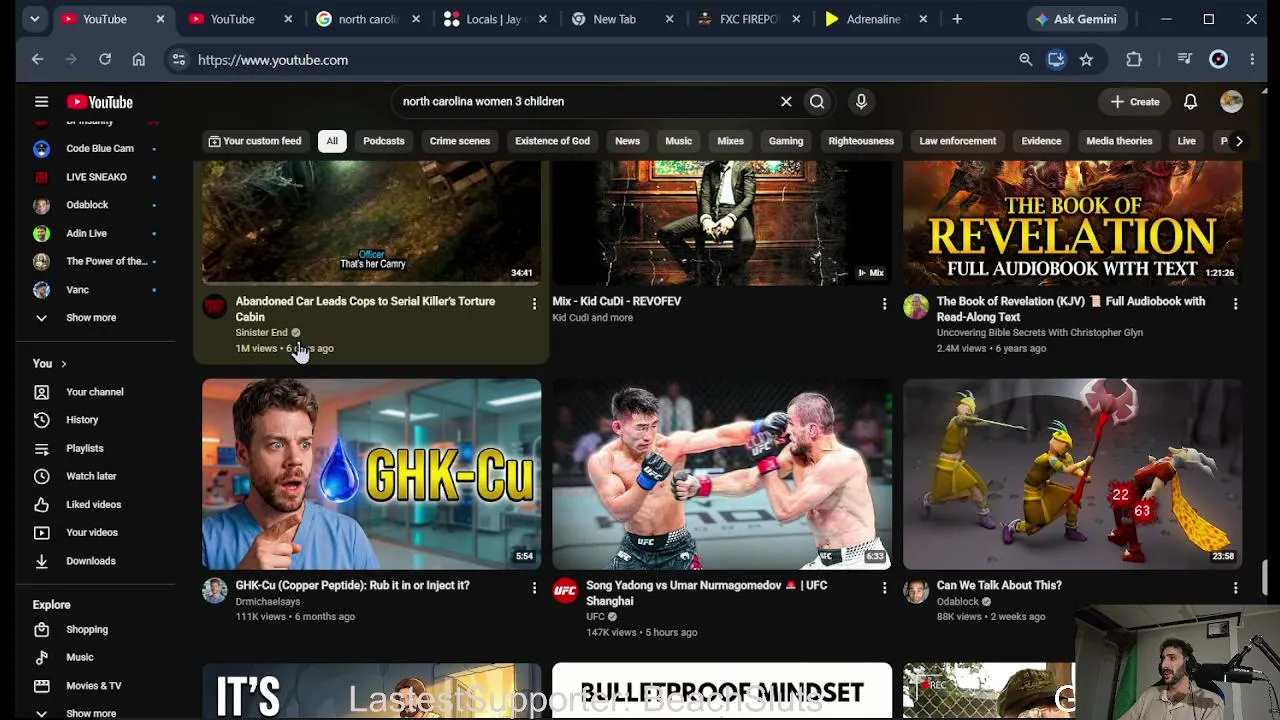Open the browser extensions puzzle icon
This screenshot has height=720, width=1280.
pos(1134,60)
